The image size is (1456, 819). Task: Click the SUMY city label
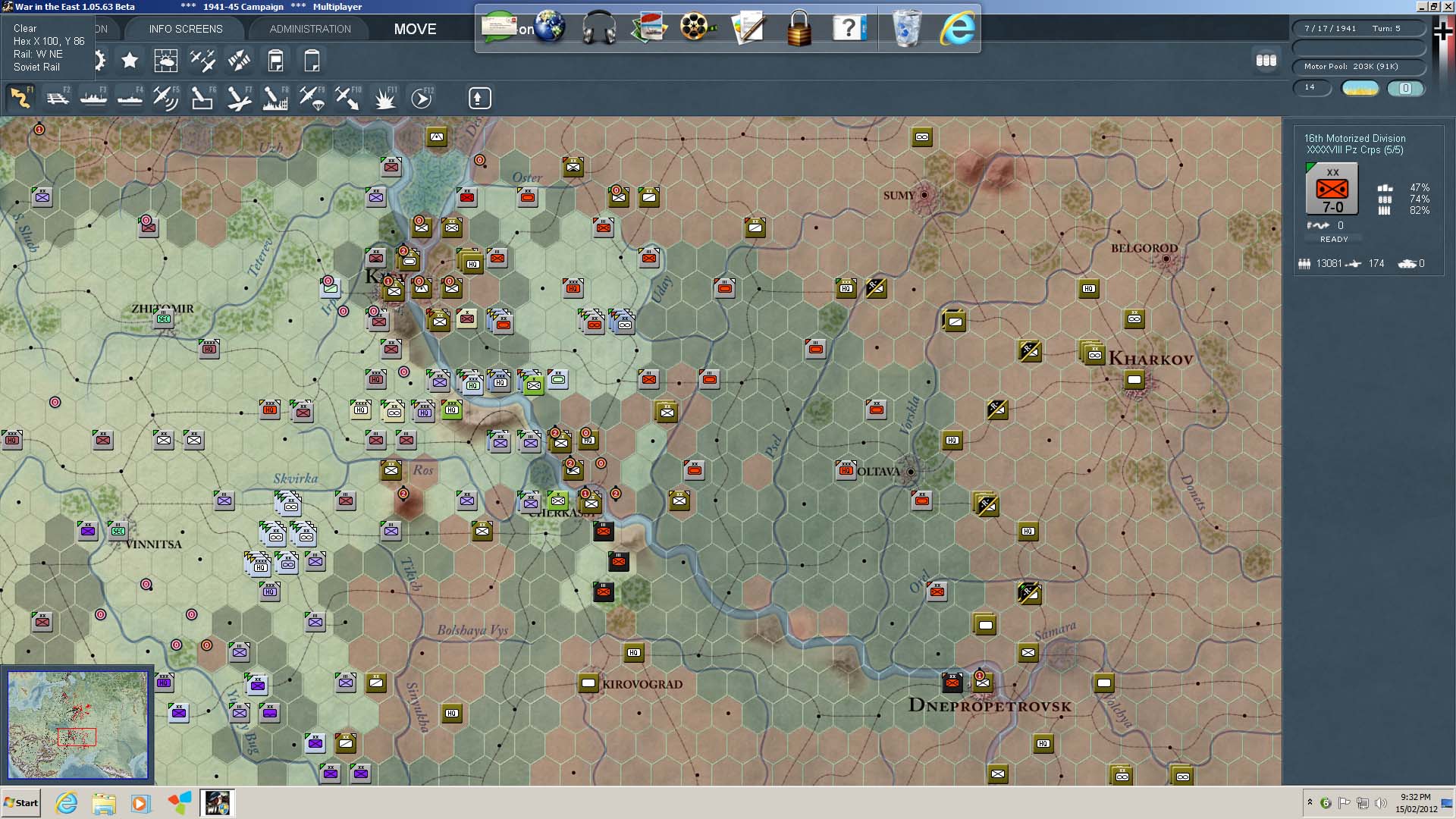pyautogui.click(x=899, y=196)
